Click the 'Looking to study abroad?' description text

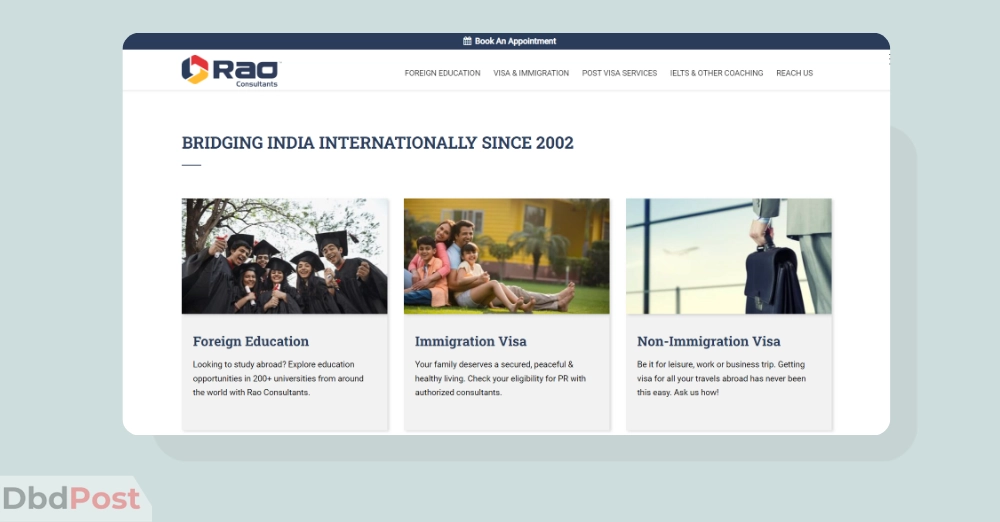coord(278,378)
